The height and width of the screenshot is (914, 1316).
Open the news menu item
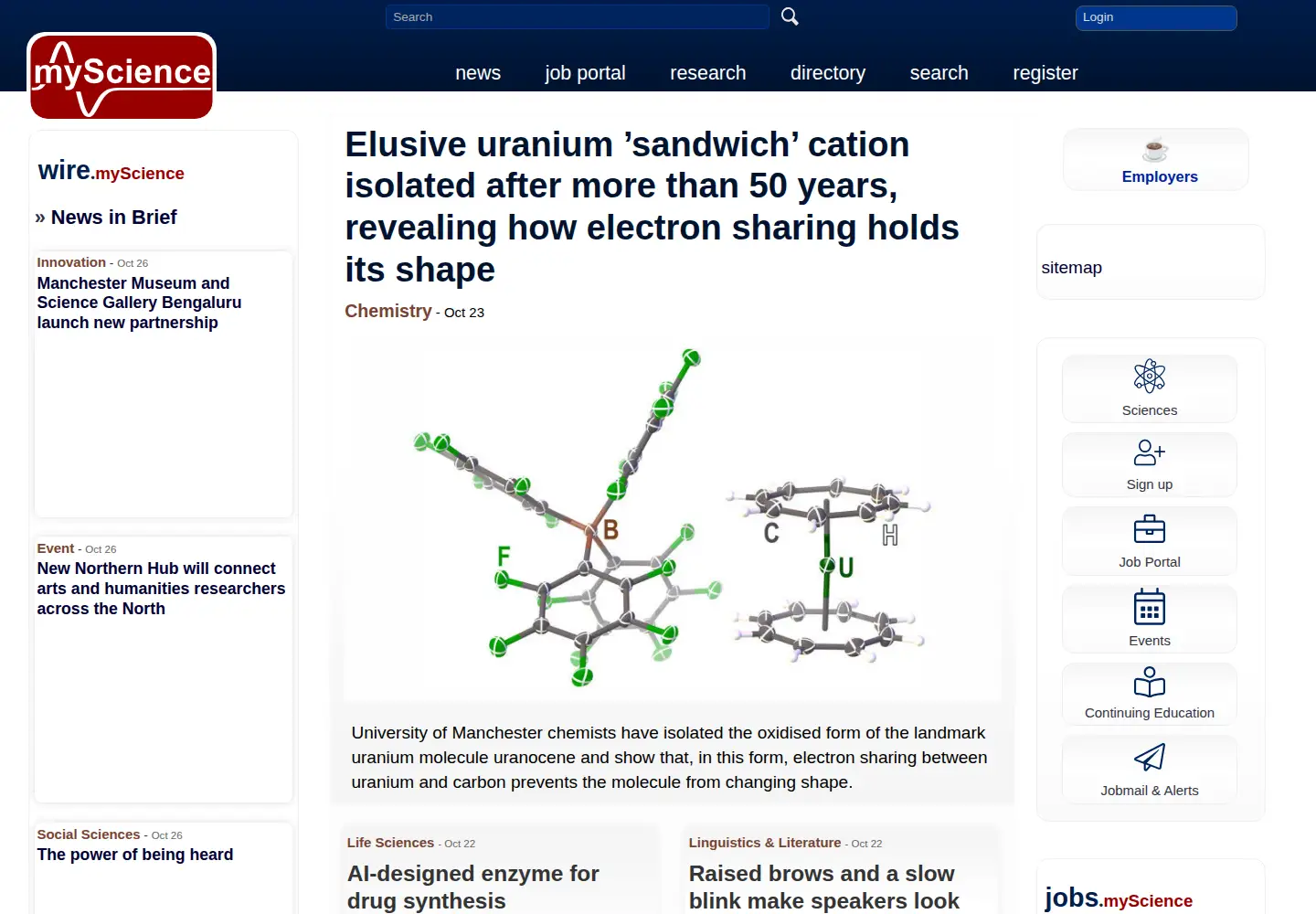point(478,73)
